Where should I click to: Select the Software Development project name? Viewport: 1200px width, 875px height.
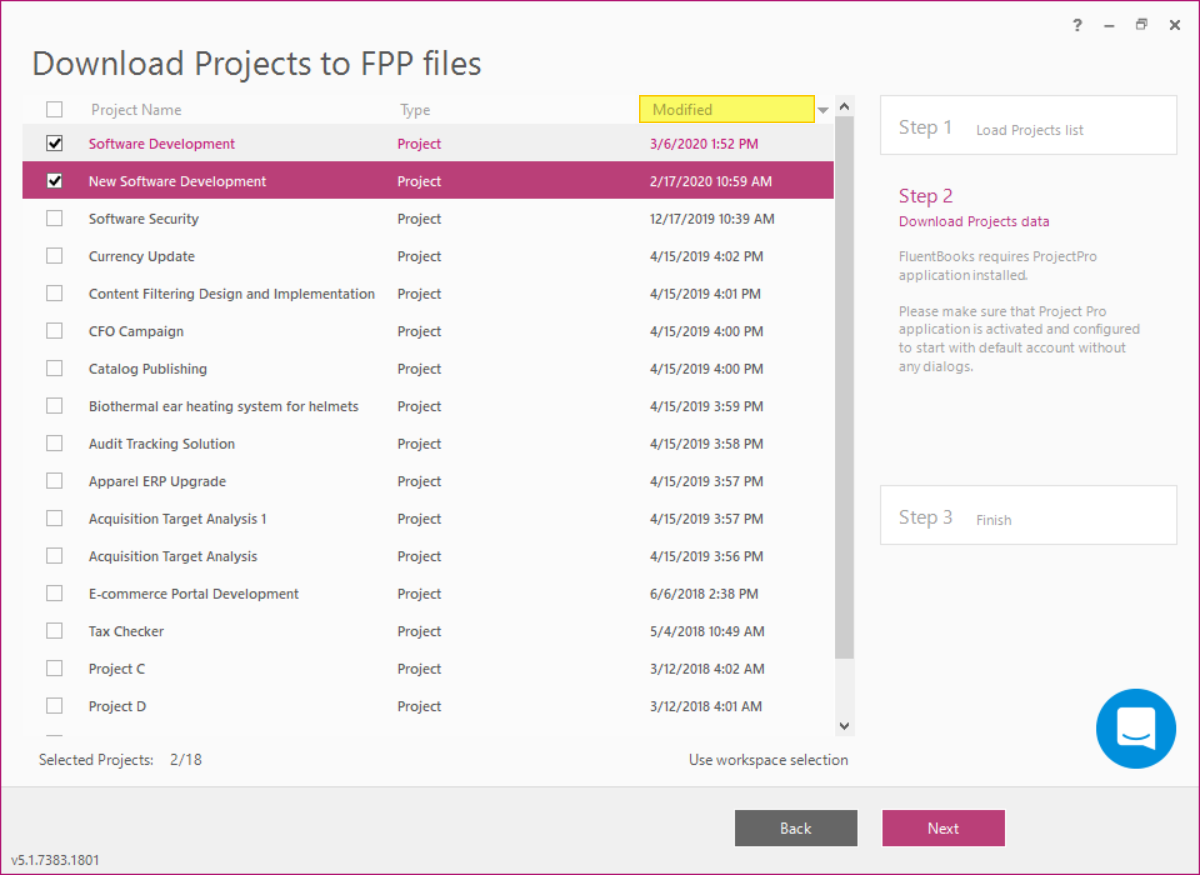(x=162, y=144)
